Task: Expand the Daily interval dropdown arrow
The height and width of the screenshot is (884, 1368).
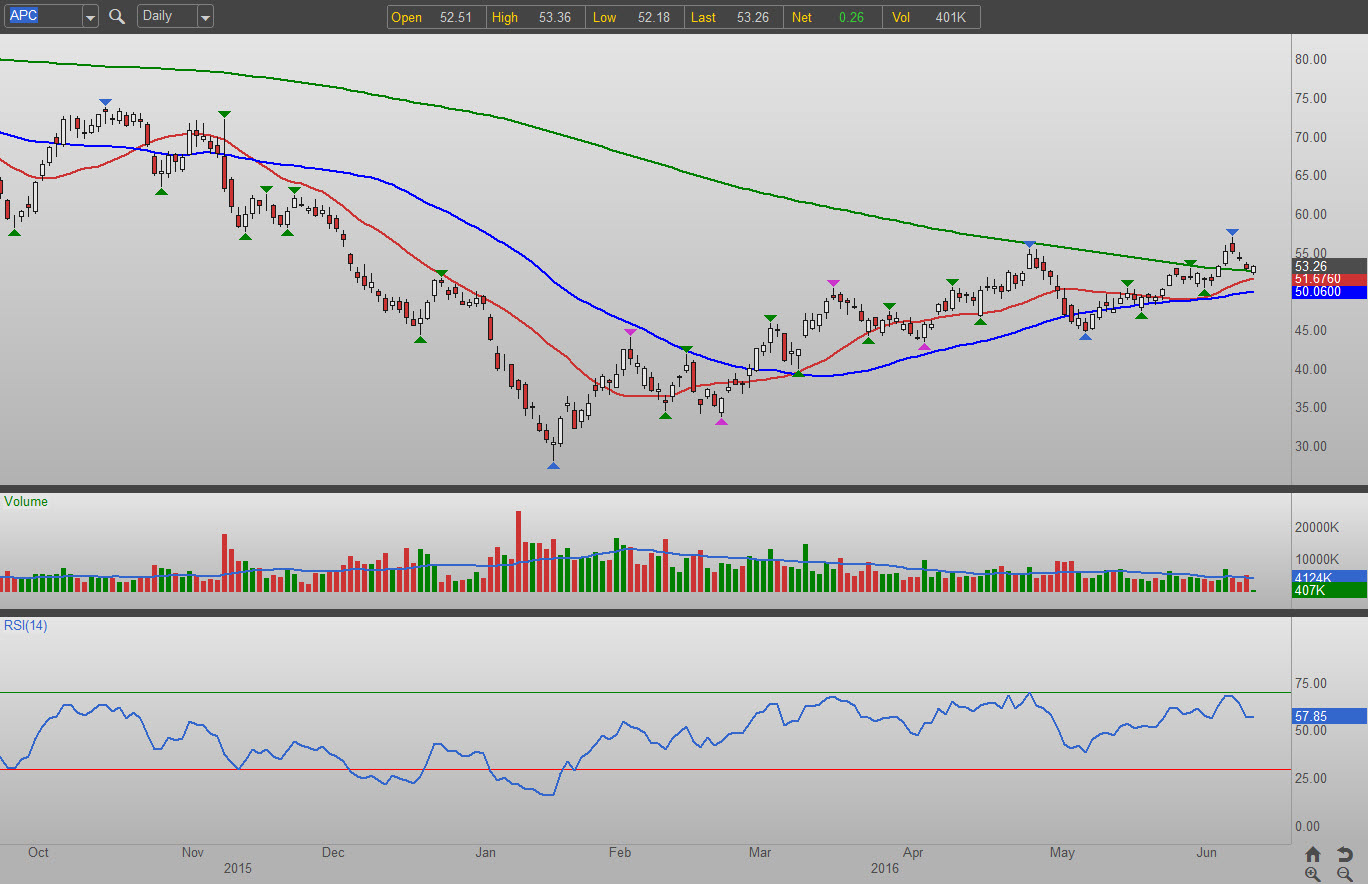Action: click(205, 17)
